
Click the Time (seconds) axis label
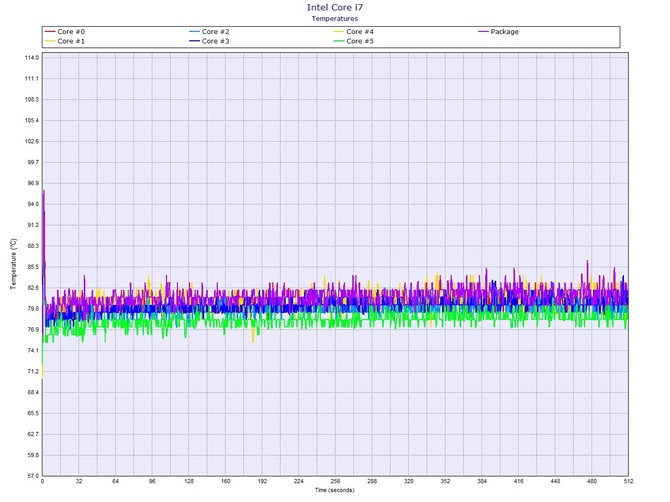click(335, 490)
